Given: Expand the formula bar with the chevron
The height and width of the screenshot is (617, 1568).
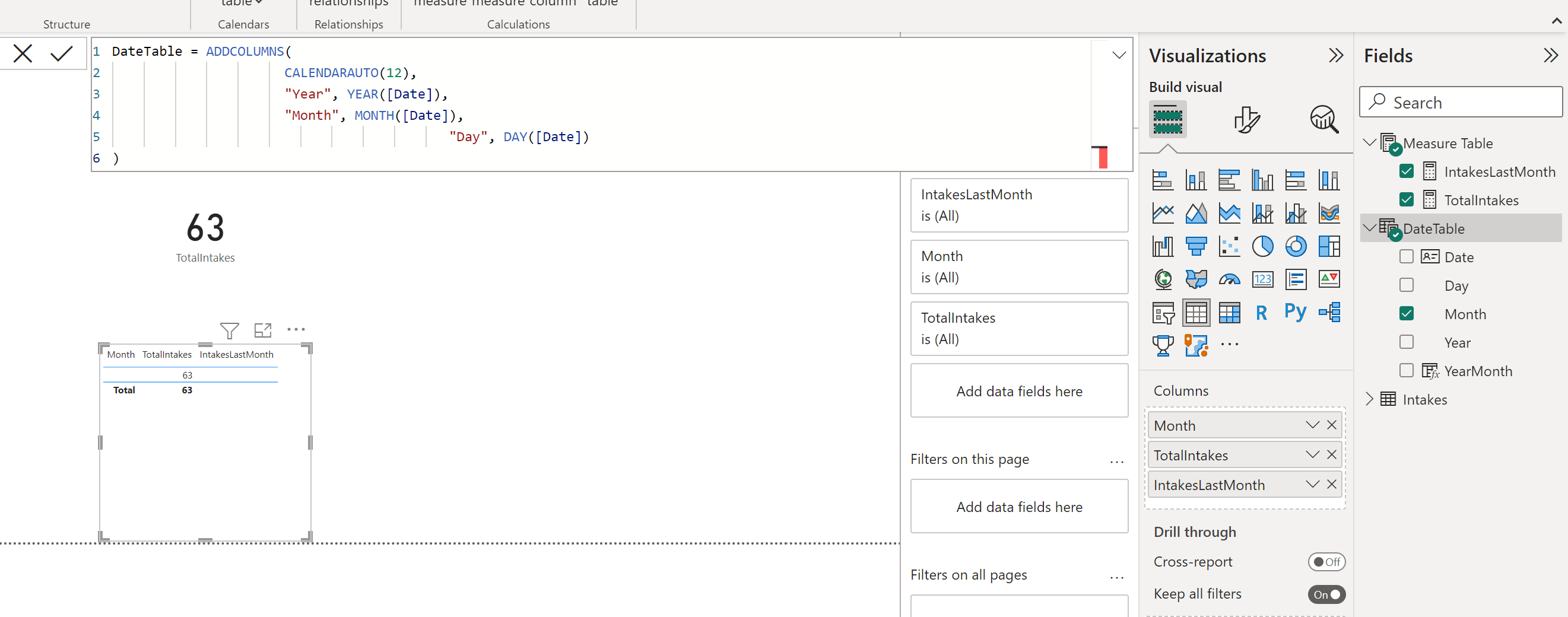Looking at the screenshot, I should tap(1119, 55).
